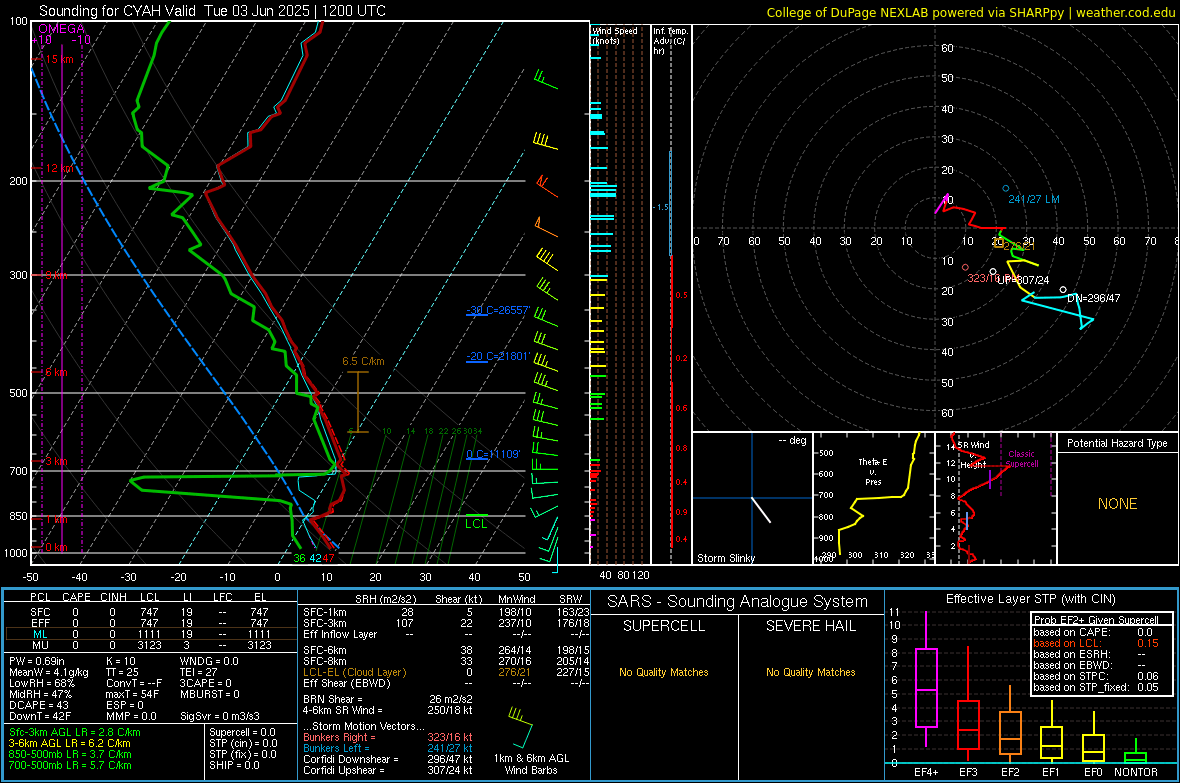Image resolution: width=1180 pixels, height=783 pixels.
Task: Click the surface dewpoint value 36
Action: [x=300, y=558]
